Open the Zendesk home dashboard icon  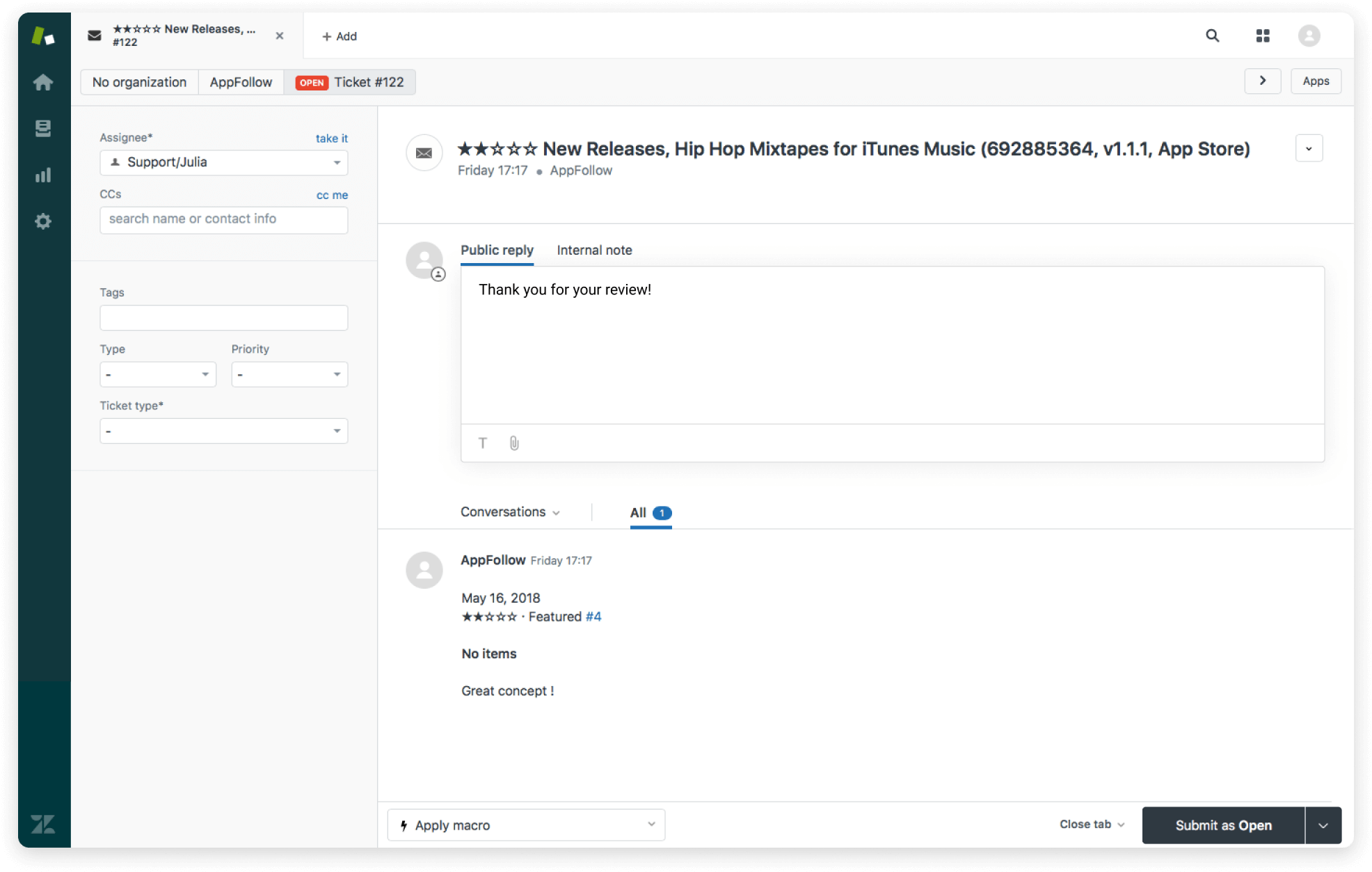pos(43,82)
